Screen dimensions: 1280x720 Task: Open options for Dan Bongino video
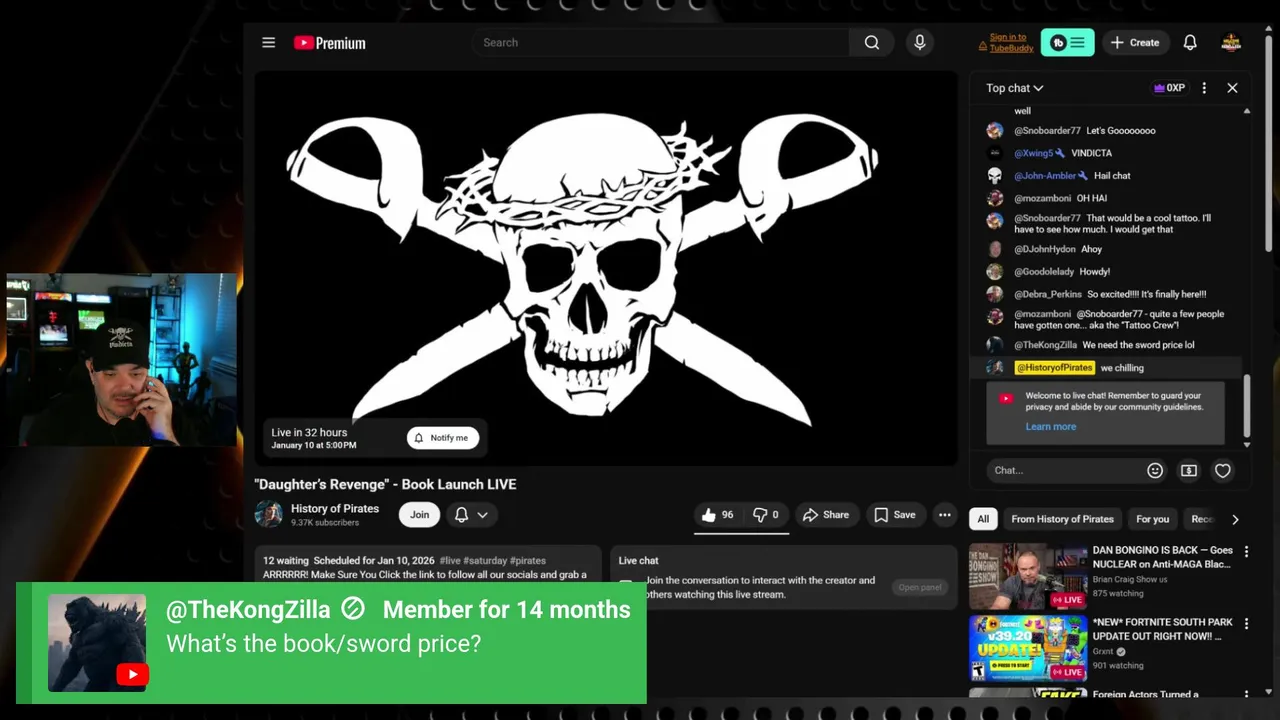1246,551
